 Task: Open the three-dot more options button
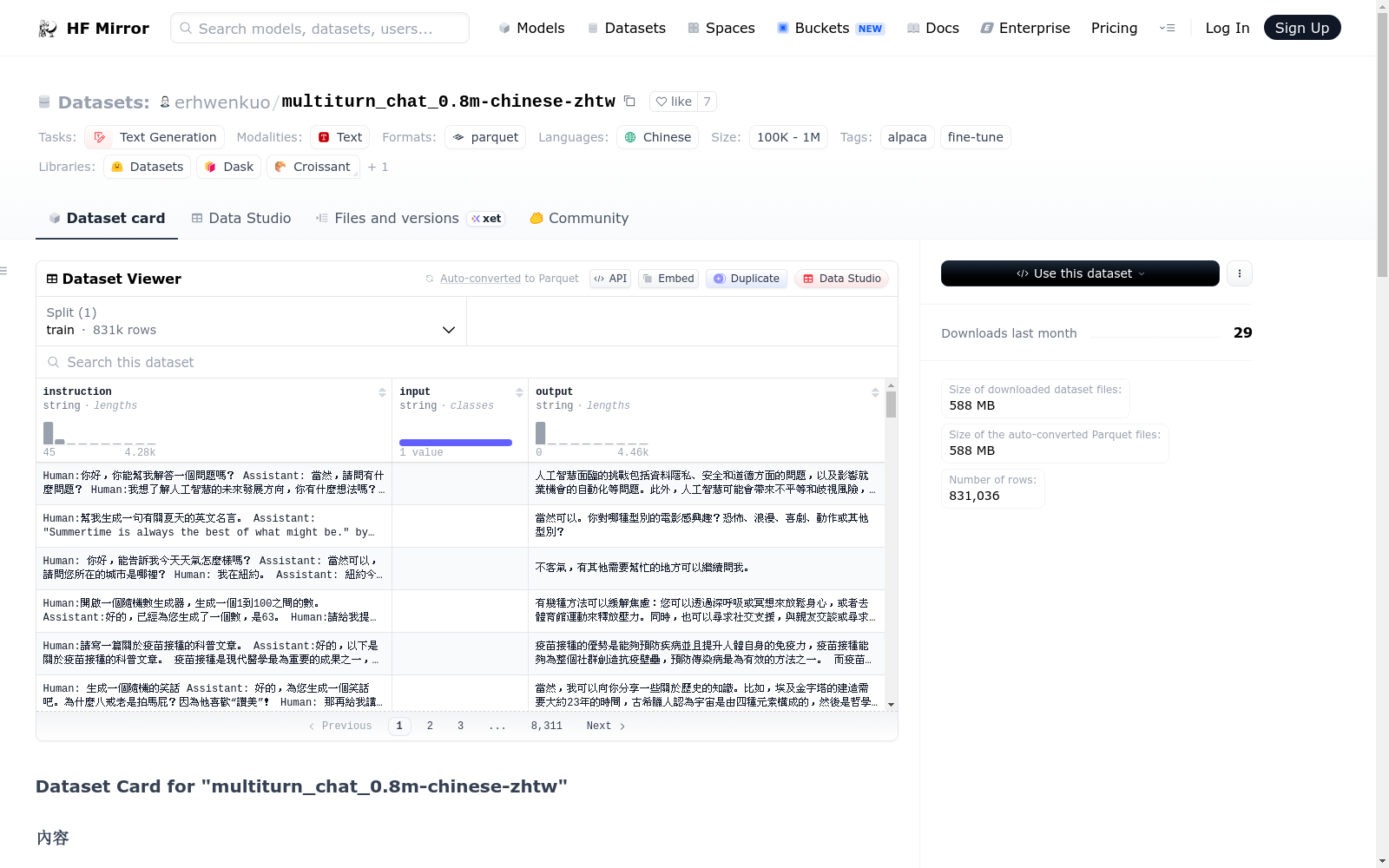tap(1240, 273)
